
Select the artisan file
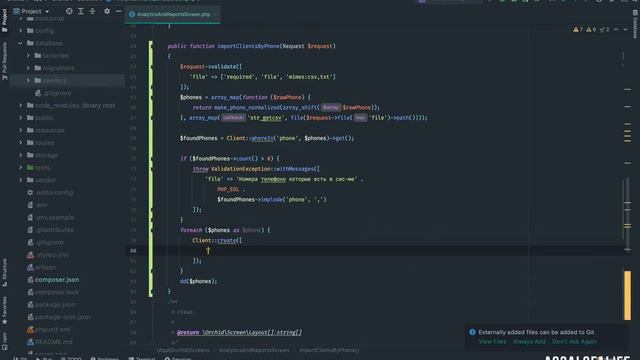pos(41,267)
